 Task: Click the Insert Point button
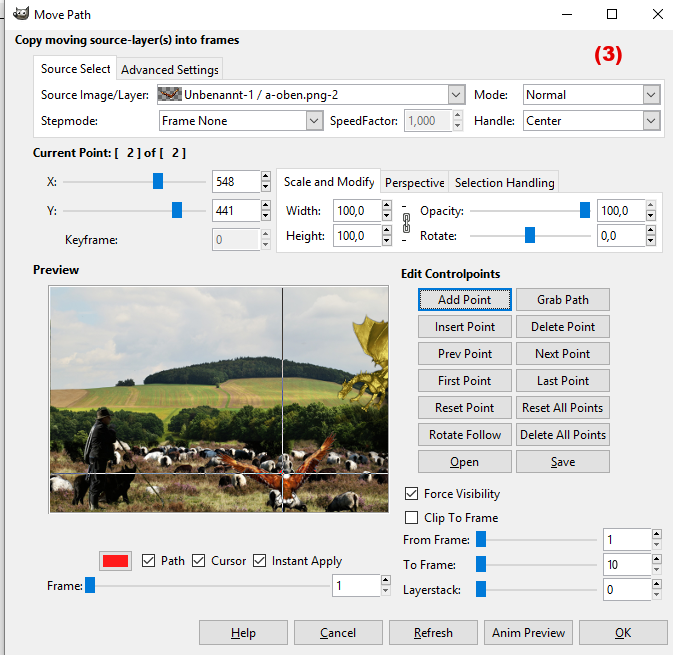[x=465, y=327]
